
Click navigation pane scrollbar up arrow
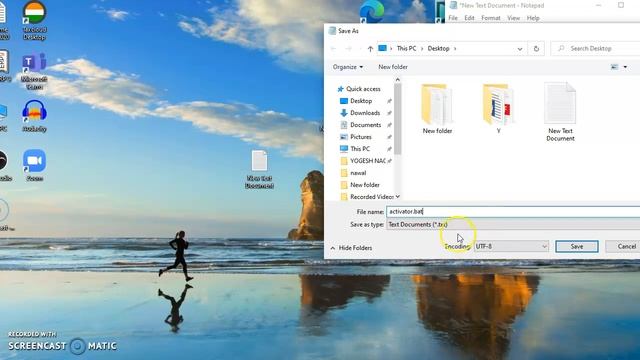(398, 80)
